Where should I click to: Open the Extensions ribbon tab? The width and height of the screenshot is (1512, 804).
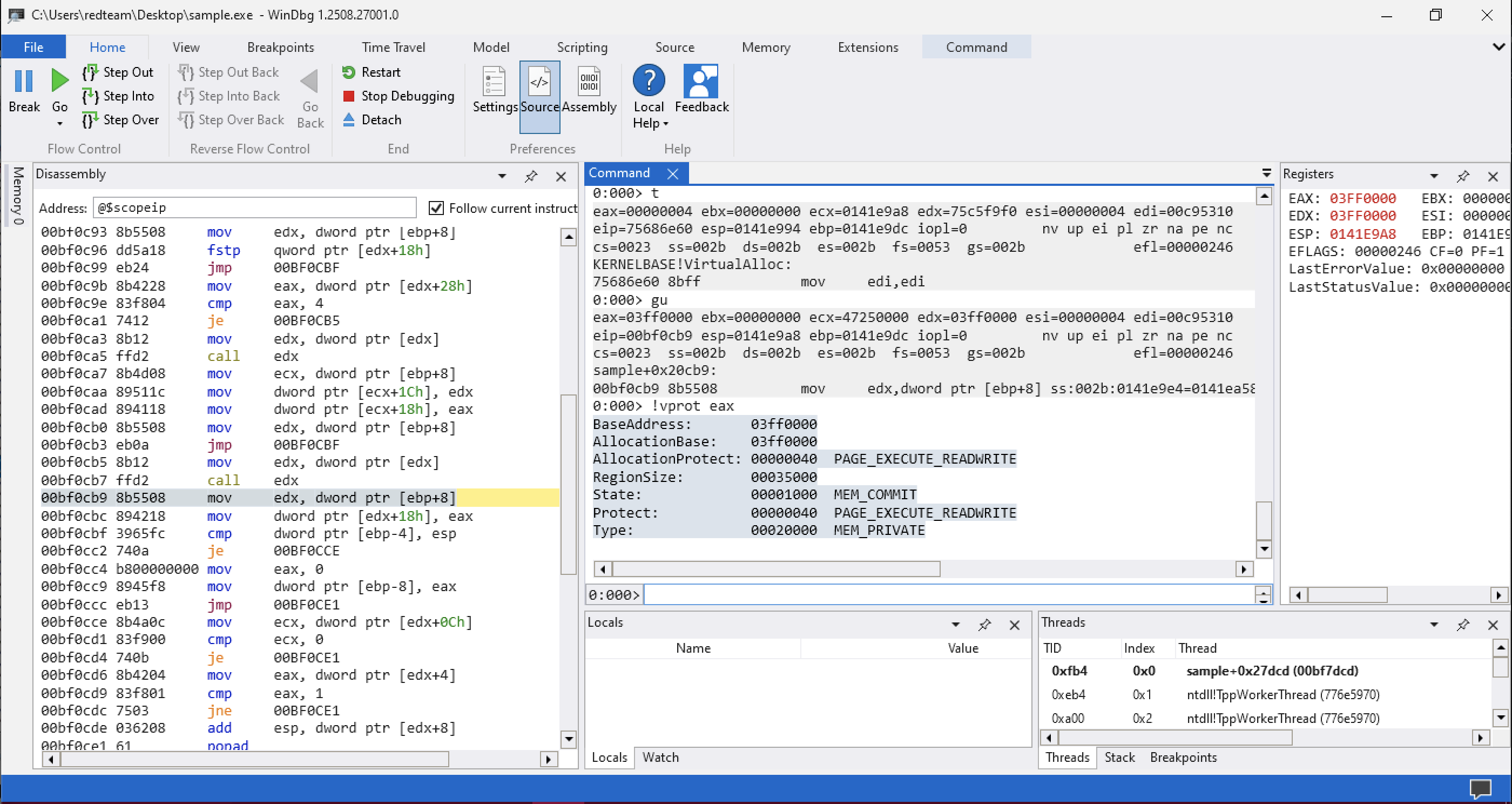(868, 47)
